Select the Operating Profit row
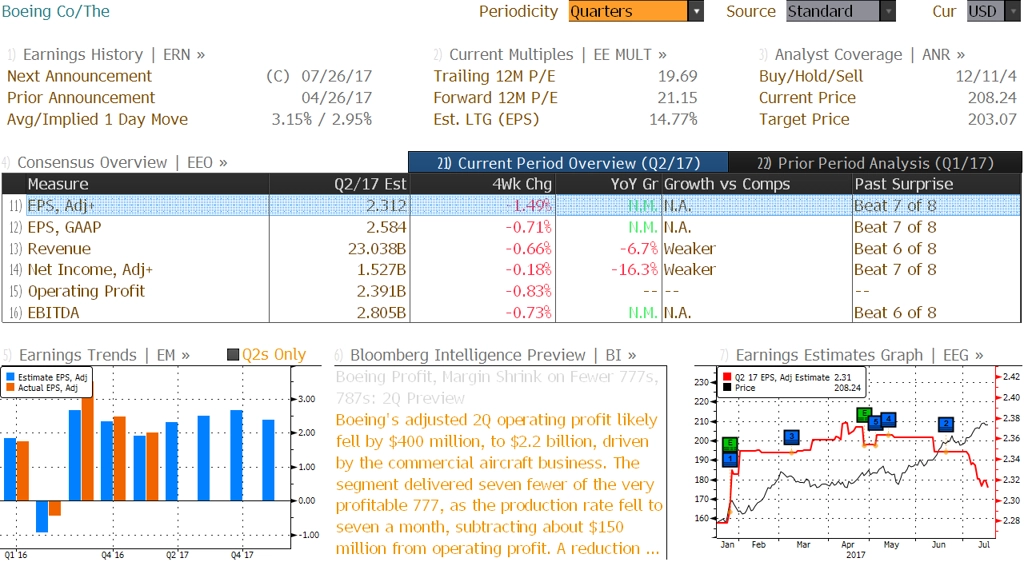This screenshot has height=562, width=1024. coord(511,291)
